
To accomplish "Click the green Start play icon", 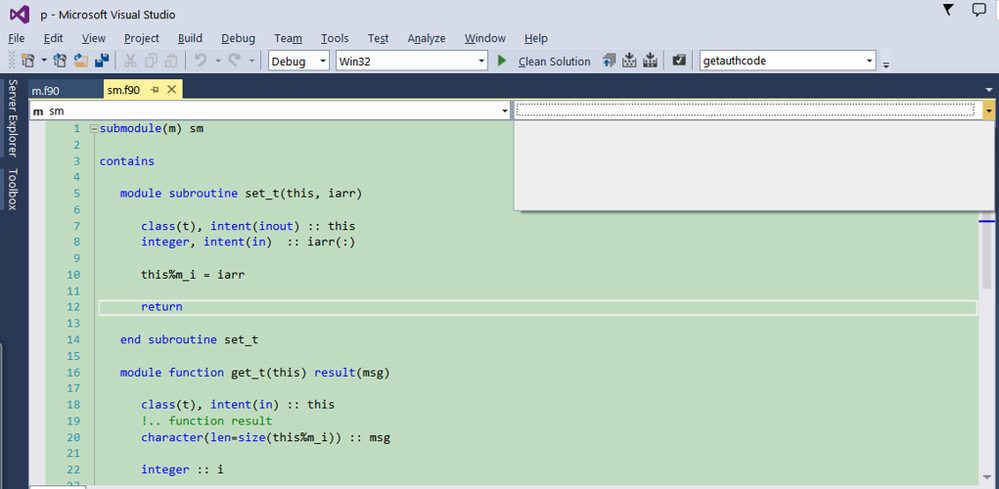I will 502,60.
